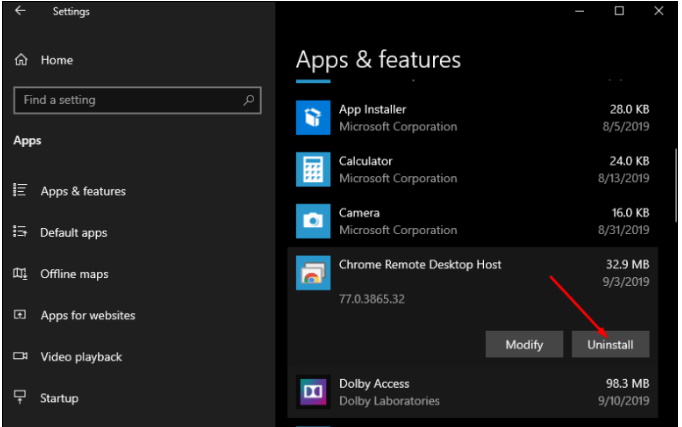The width and height of the screenshot is (682, 427).
Task: Click the Startup sidebar icon
Action: (x=20, y=397)
